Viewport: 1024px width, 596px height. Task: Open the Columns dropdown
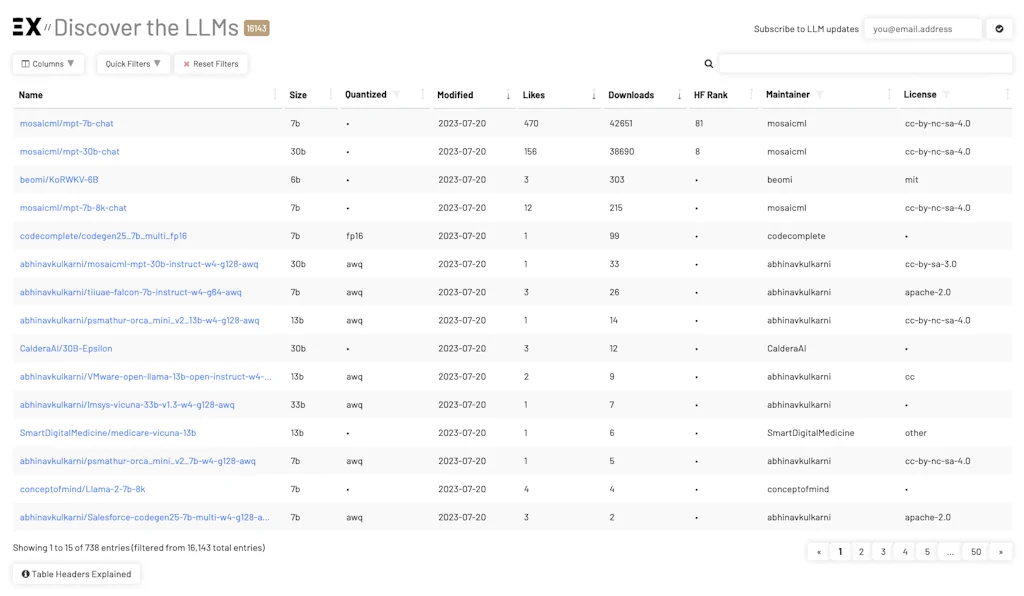click(x=47, y=63)
